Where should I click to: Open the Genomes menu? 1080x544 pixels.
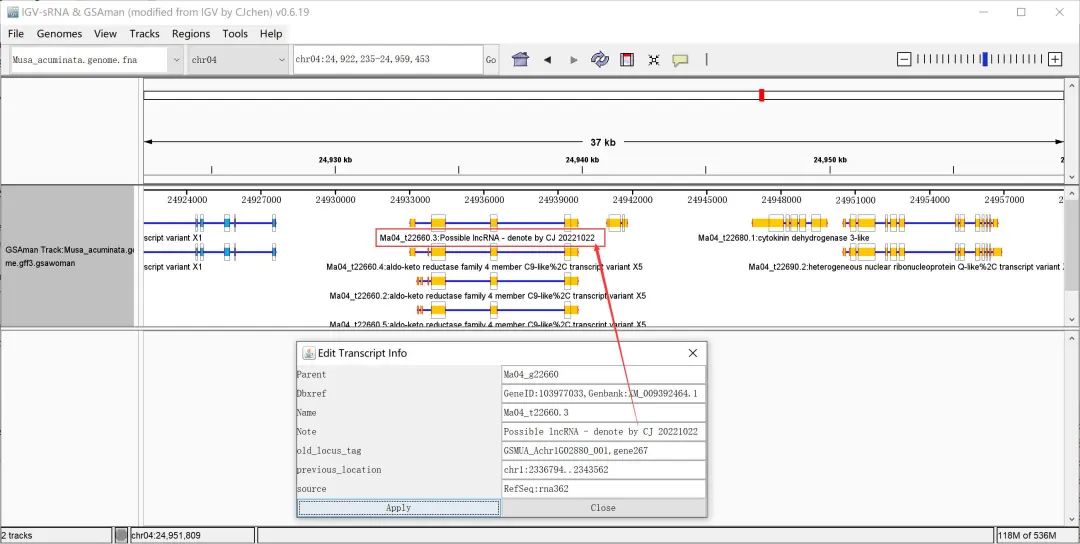pos(59,33)
